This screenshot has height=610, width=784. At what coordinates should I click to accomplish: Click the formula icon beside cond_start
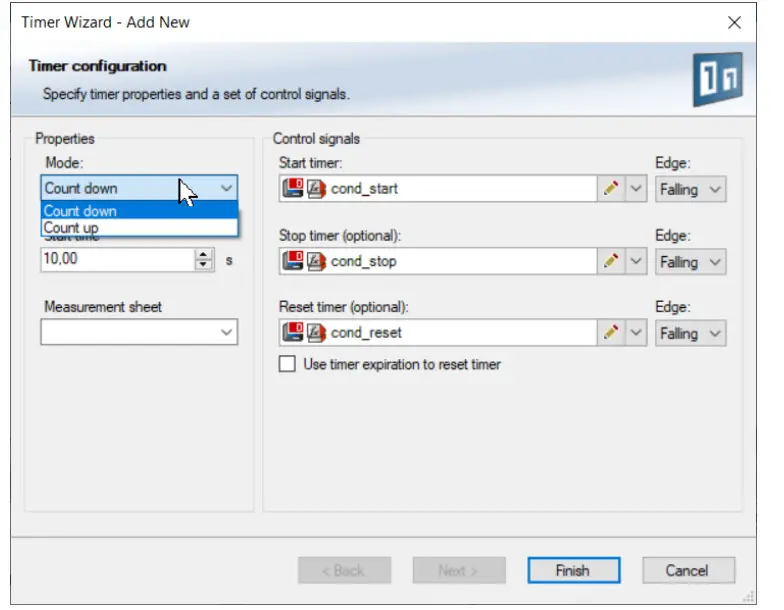(316, 189)
